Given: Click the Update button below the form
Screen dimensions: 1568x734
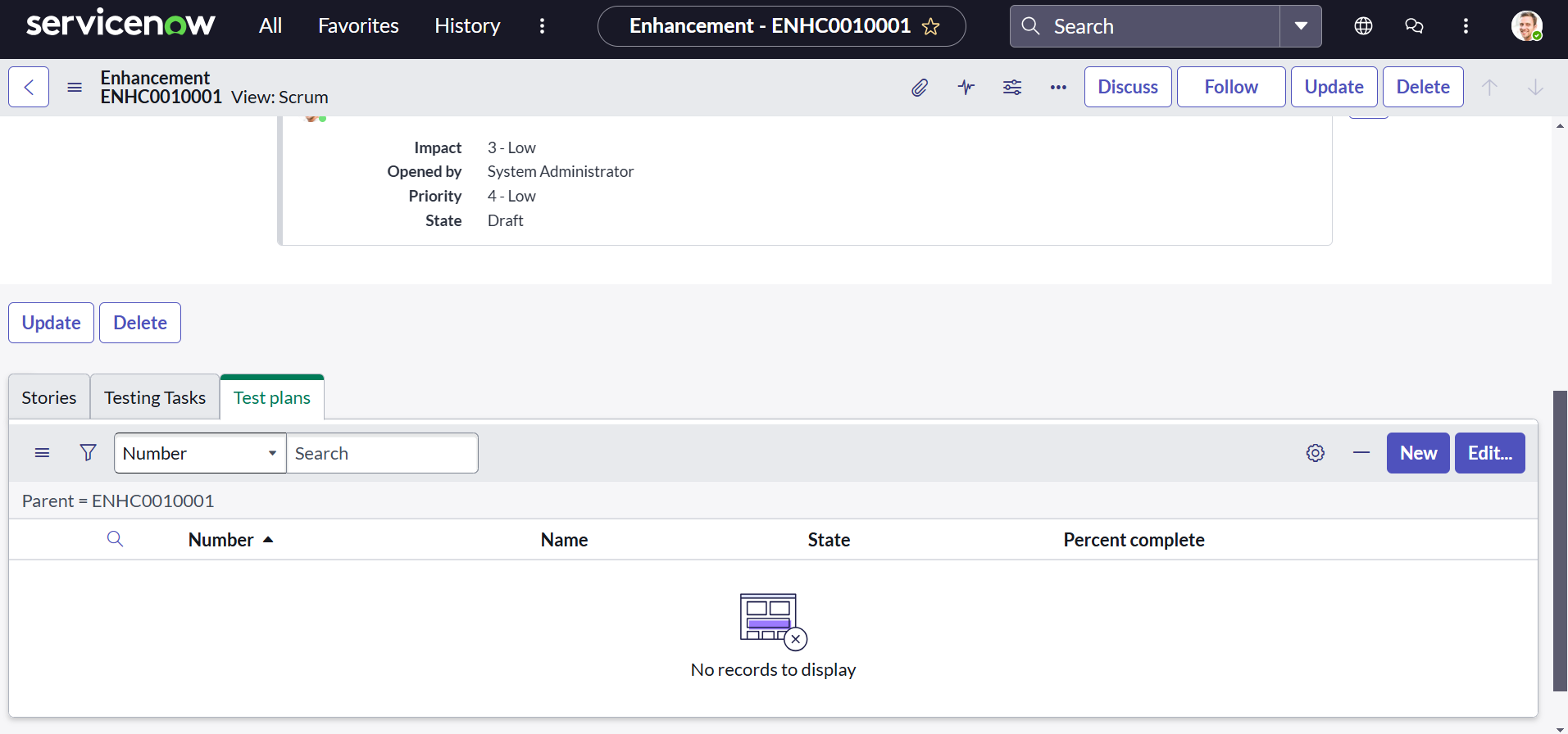Looking at the screenshot, I should (x=51, y=323).
